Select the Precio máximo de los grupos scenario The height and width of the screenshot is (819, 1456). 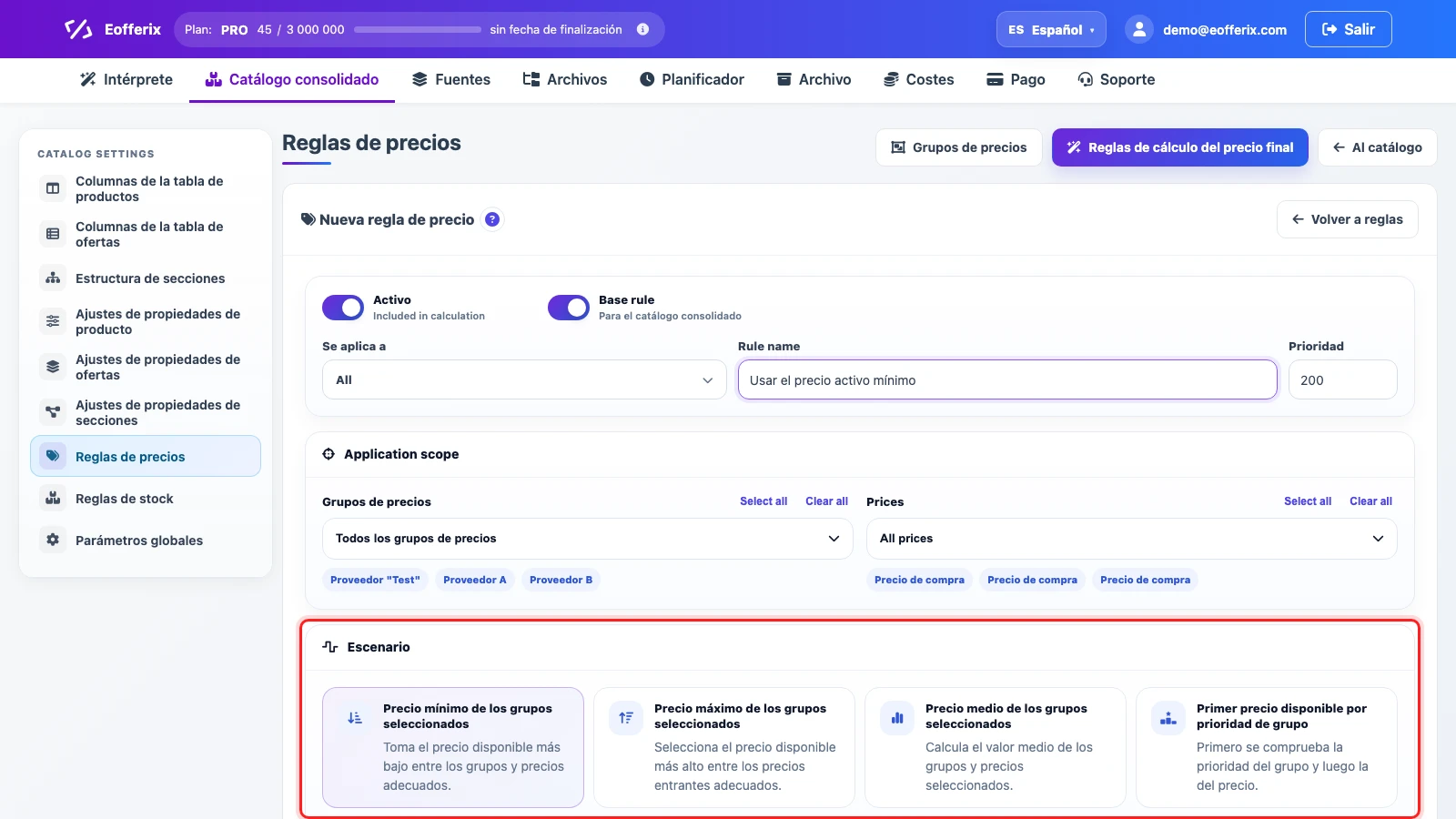click(x=724, y=747)
